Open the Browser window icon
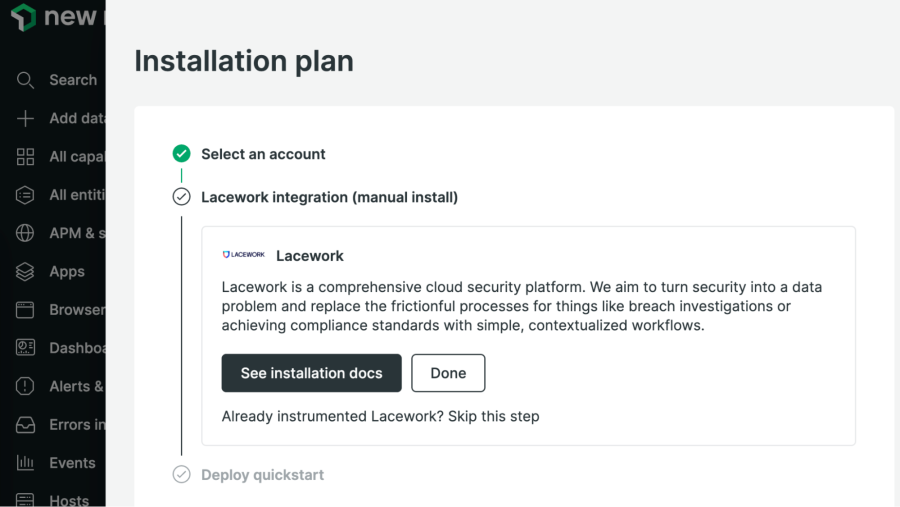The image size is (900, 507). click(25, 310)
